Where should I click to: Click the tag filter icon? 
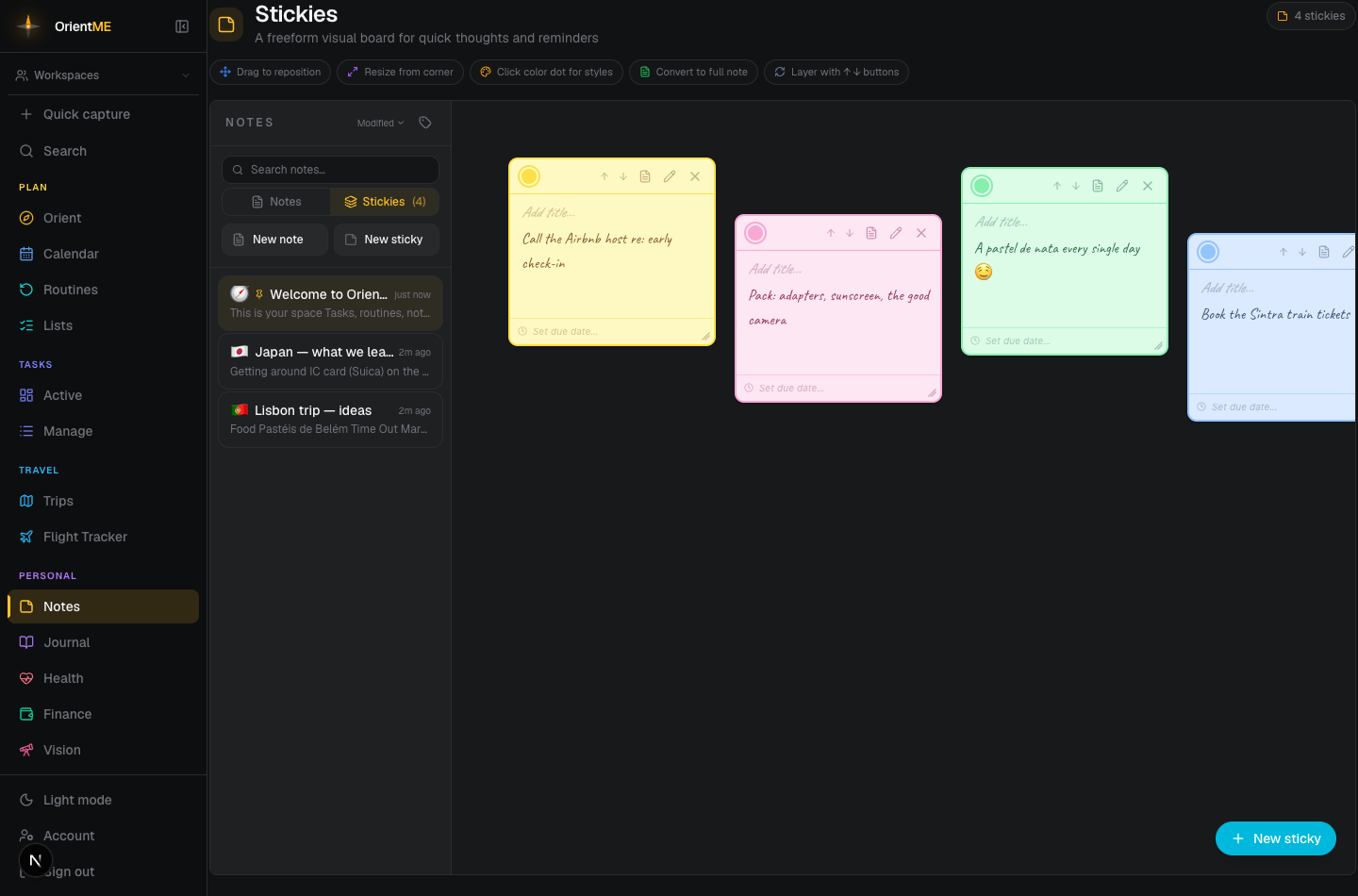click(x=425, y=123)
